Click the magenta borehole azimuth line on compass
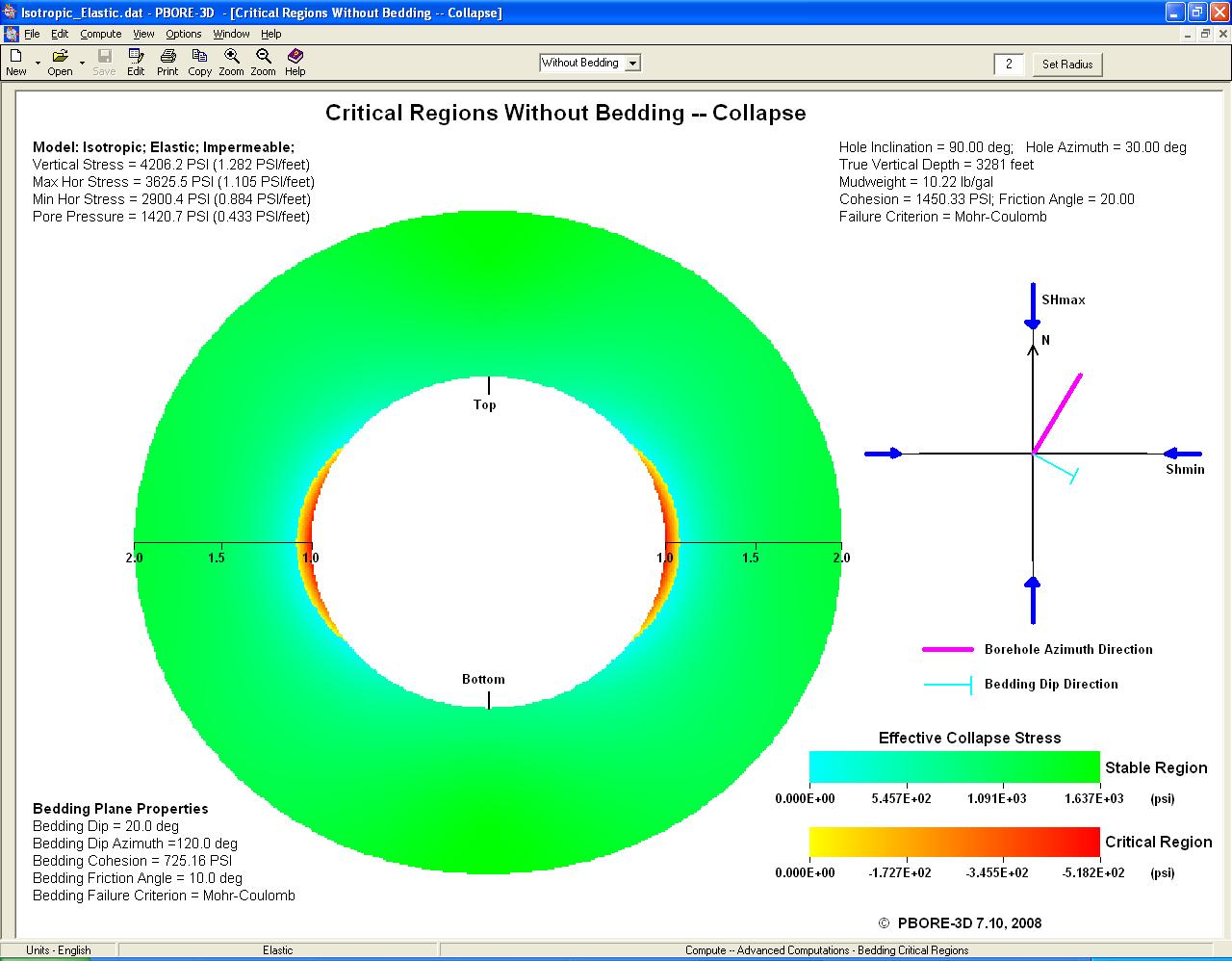Image resolution: width=1232 pixels, height=961 pixels. 1057,414
